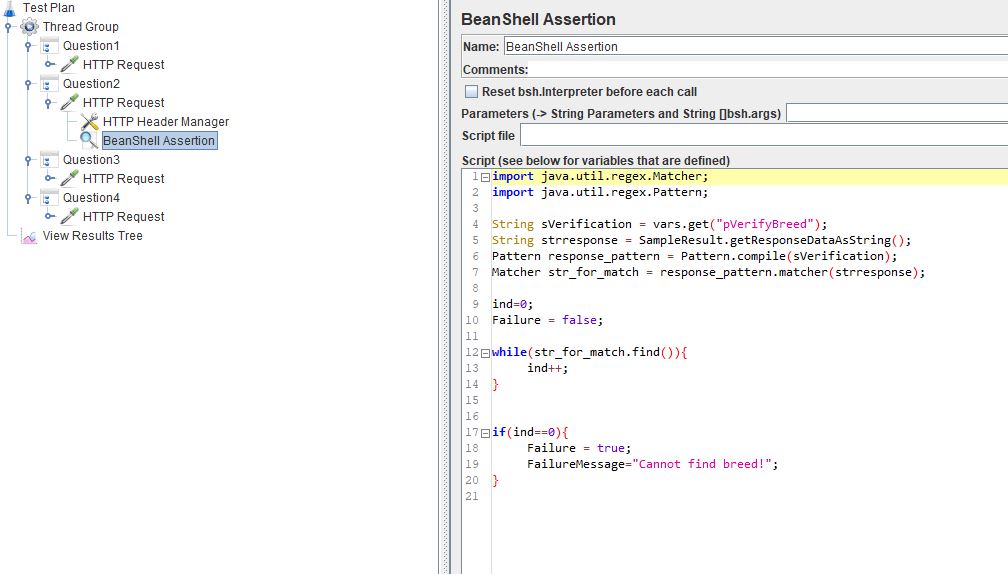Collapse the Question2 tree node

pos(28,84)
